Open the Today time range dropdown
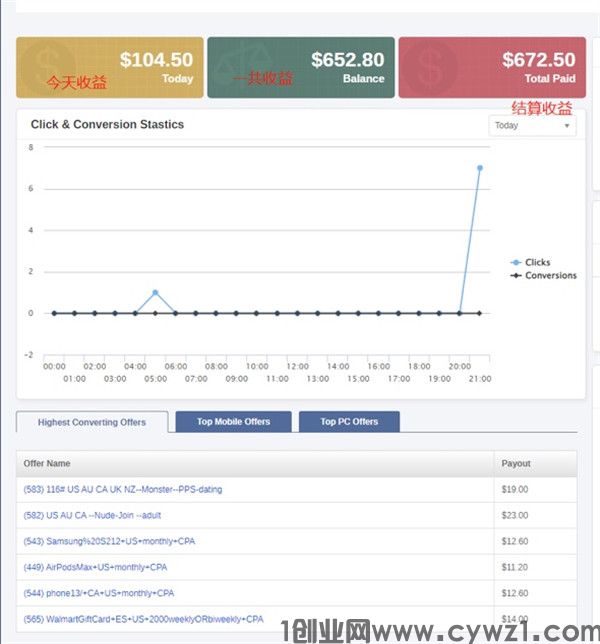 tap(532, 126)
